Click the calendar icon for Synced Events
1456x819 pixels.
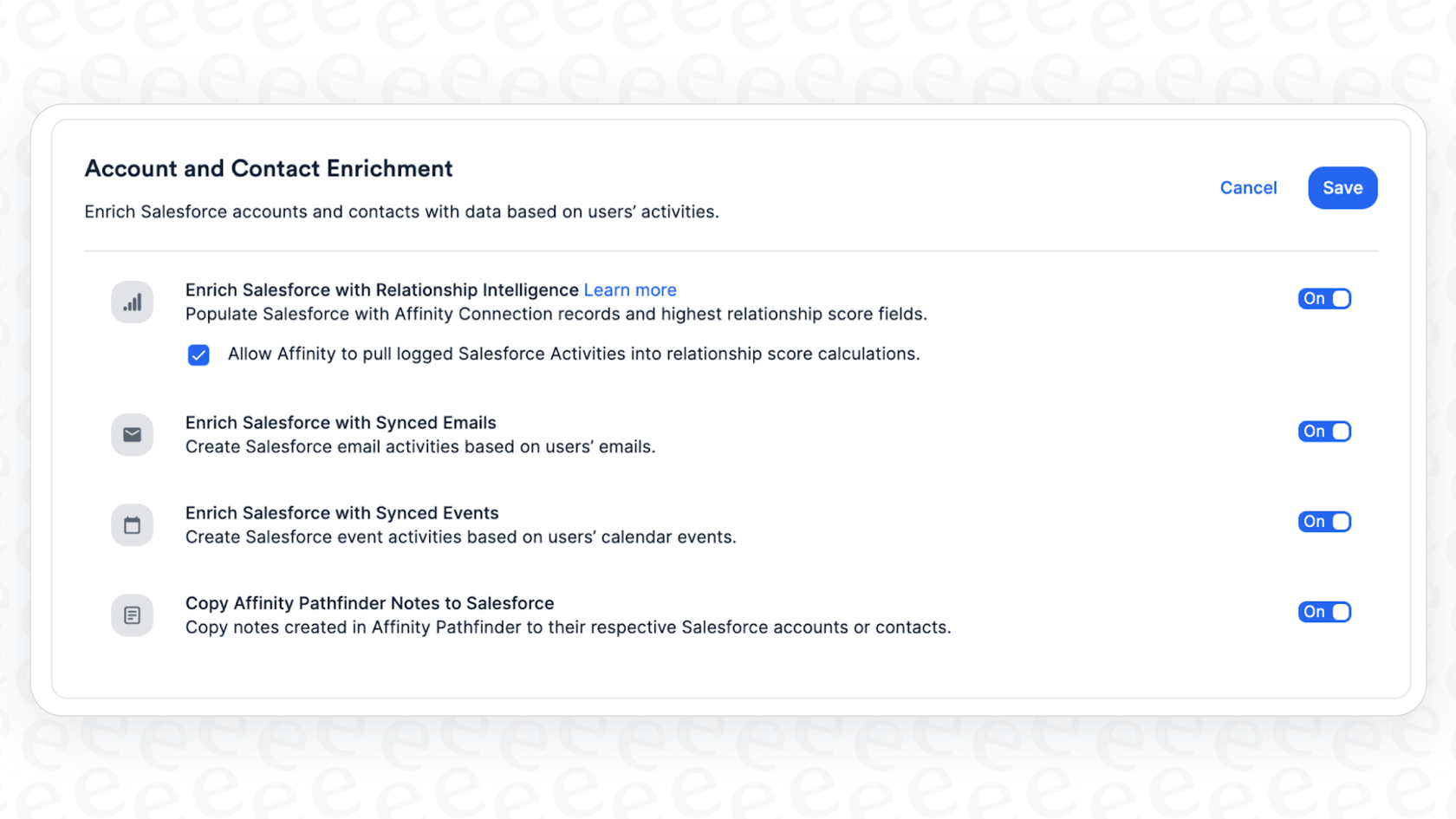point(132,524)
